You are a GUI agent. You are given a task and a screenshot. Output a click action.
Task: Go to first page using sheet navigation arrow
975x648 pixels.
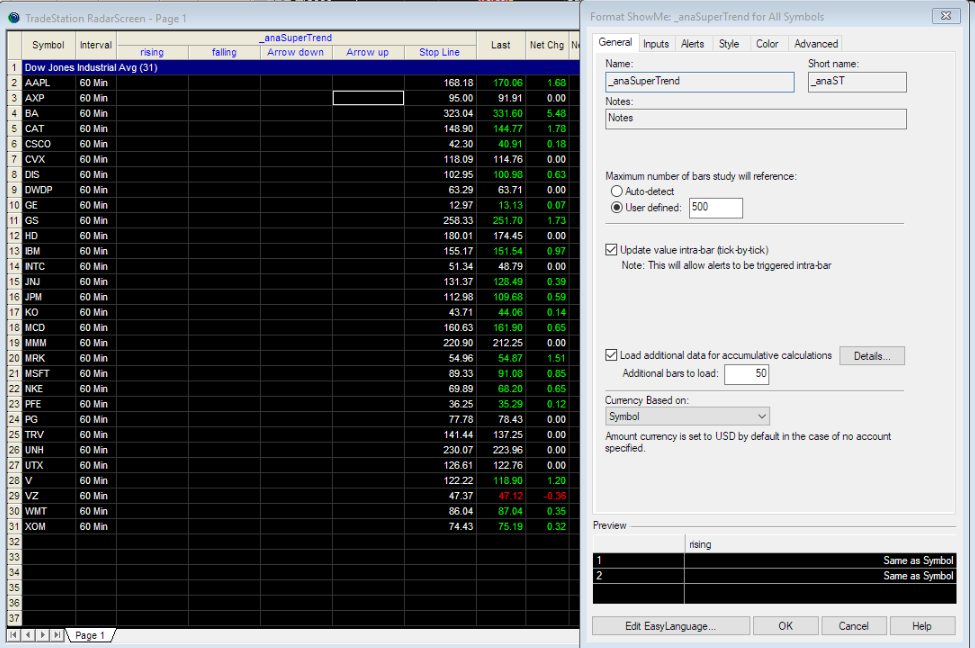tap(13, 635)
